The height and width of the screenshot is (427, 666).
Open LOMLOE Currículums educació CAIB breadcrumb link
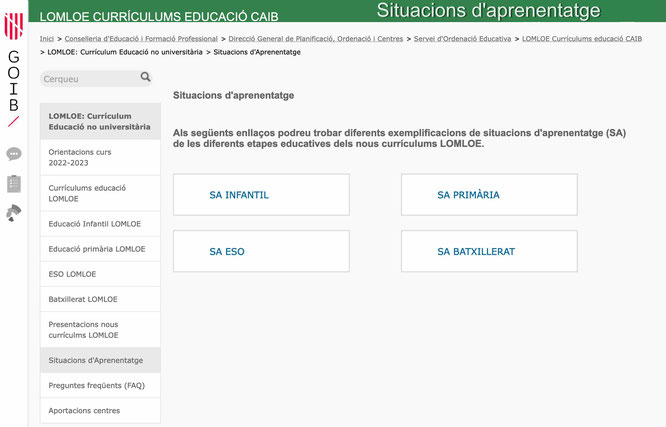tap(582, 39)
